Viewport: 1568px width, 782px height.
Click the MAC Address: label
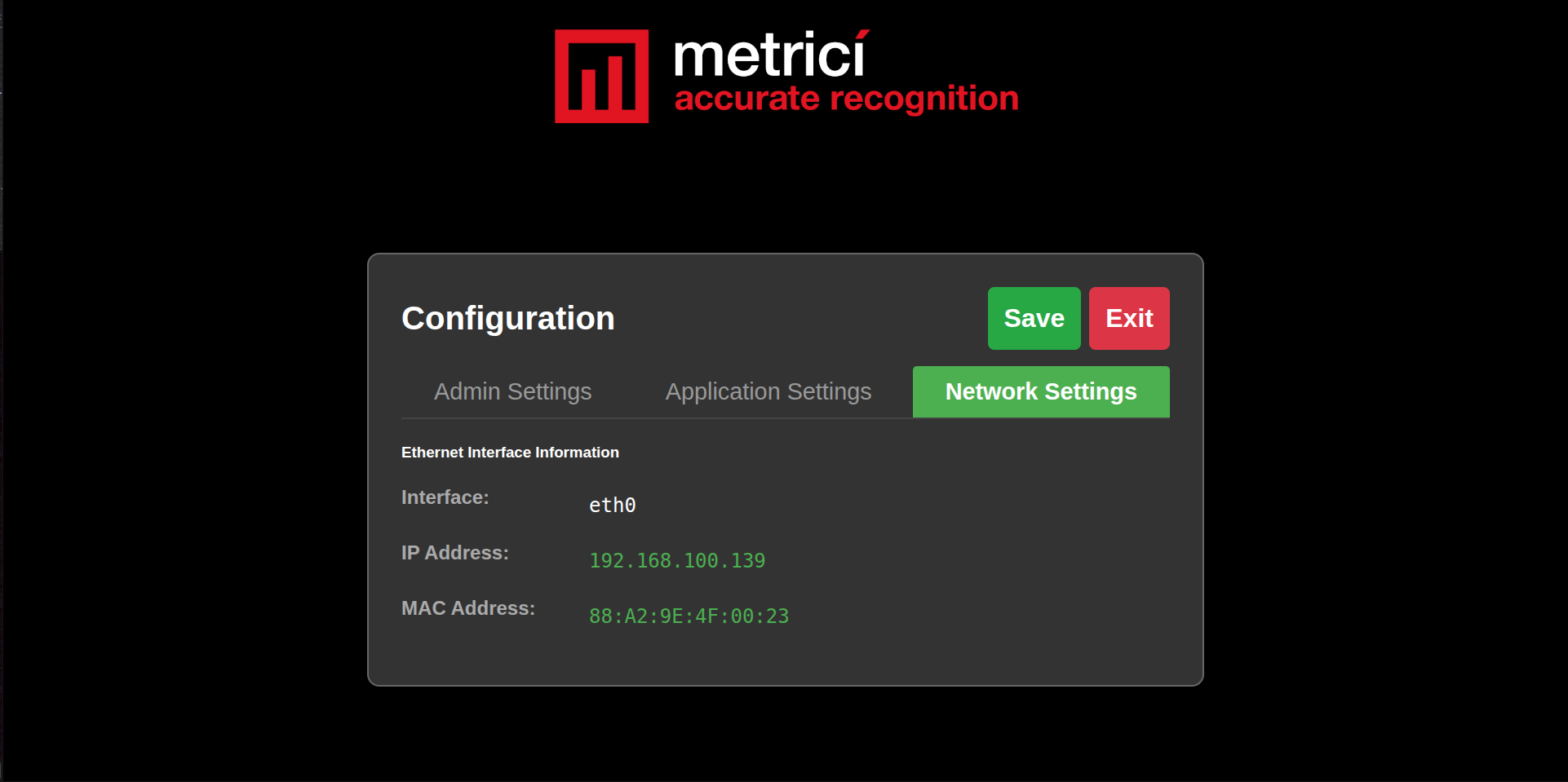click(468, 608)
